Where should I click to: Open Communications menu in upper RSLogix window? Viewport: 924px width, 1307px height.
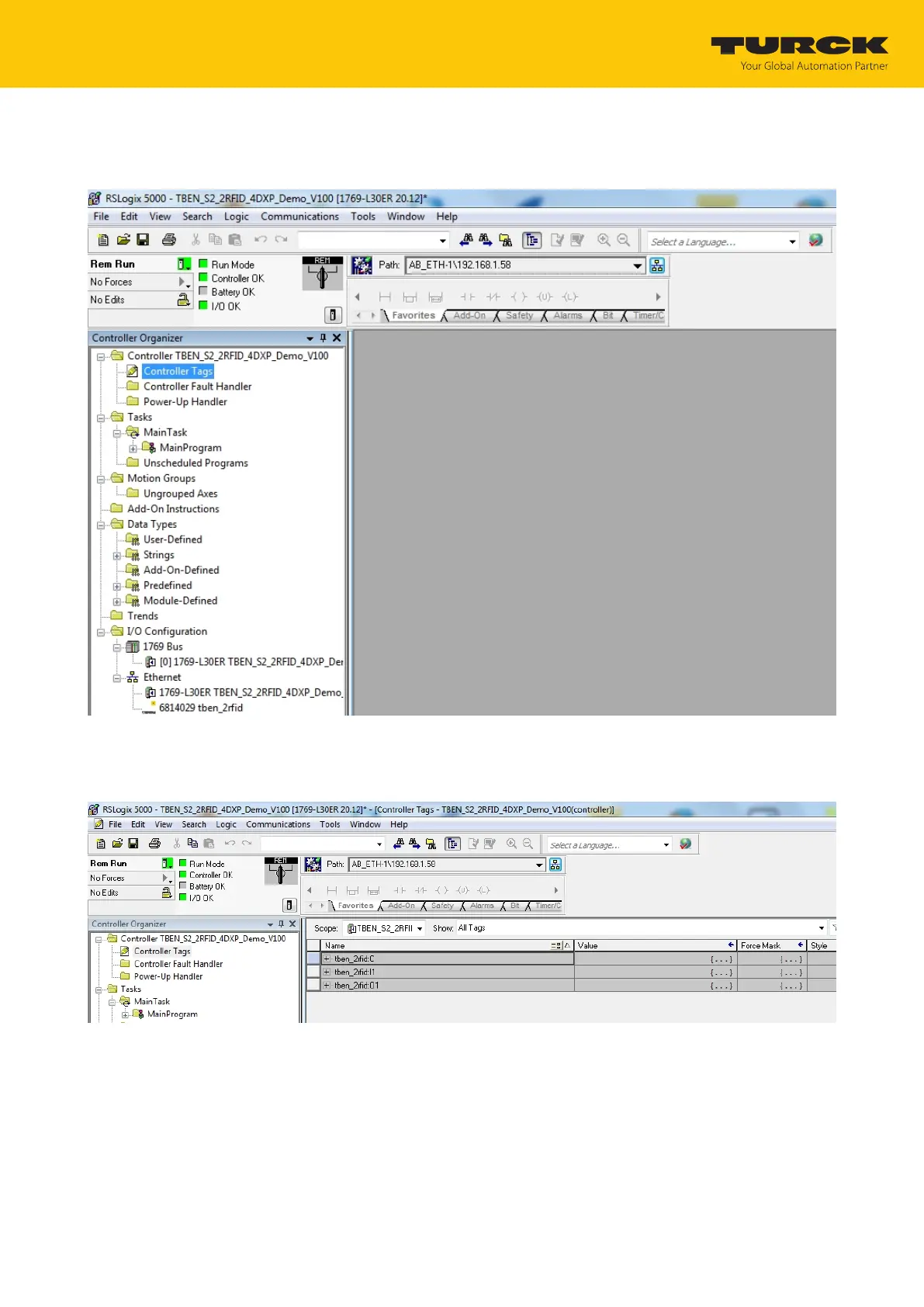coord(299,217)
